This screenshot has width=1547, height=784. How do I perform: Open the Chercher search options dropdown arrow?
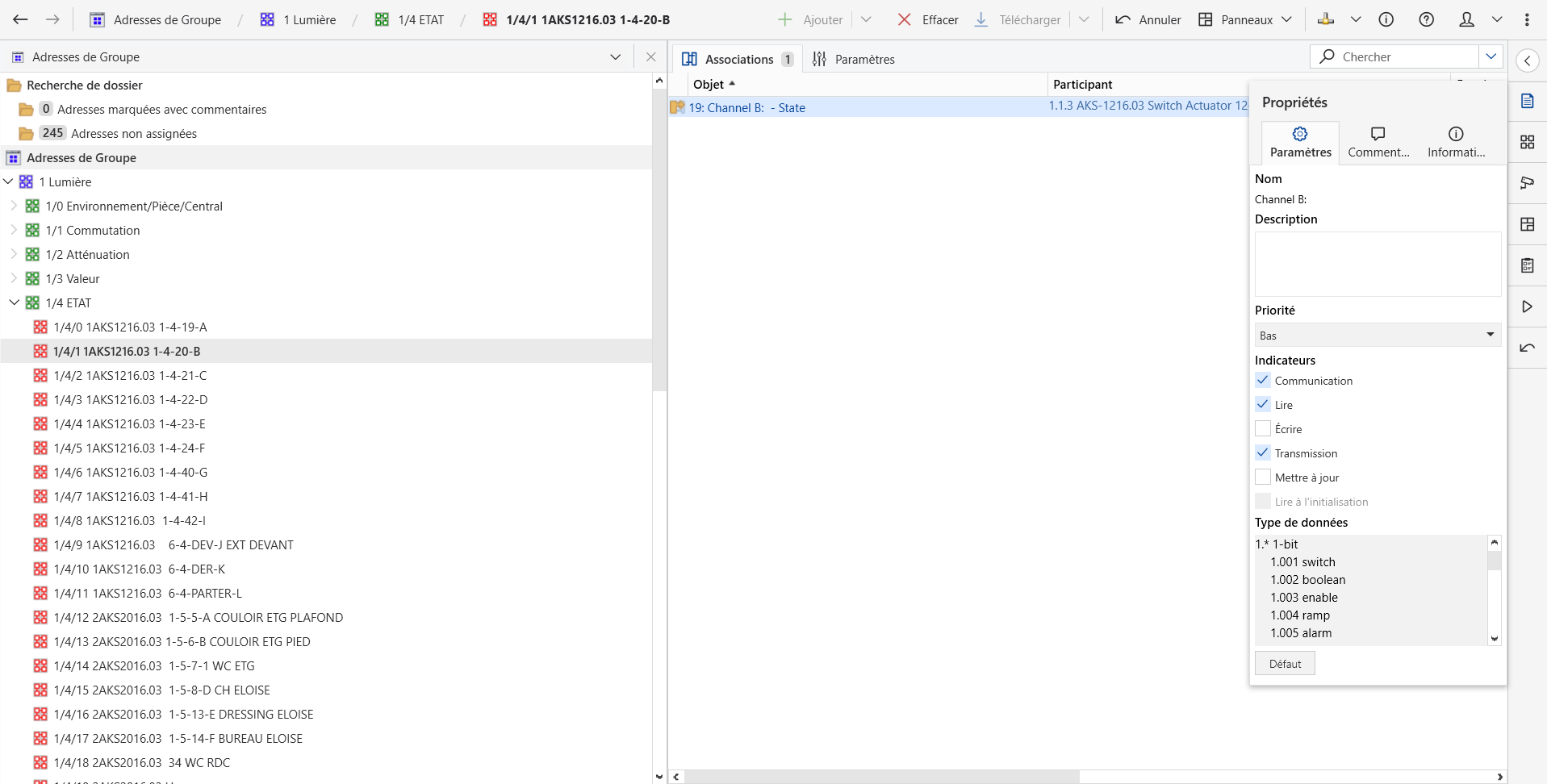point(1491,56)
